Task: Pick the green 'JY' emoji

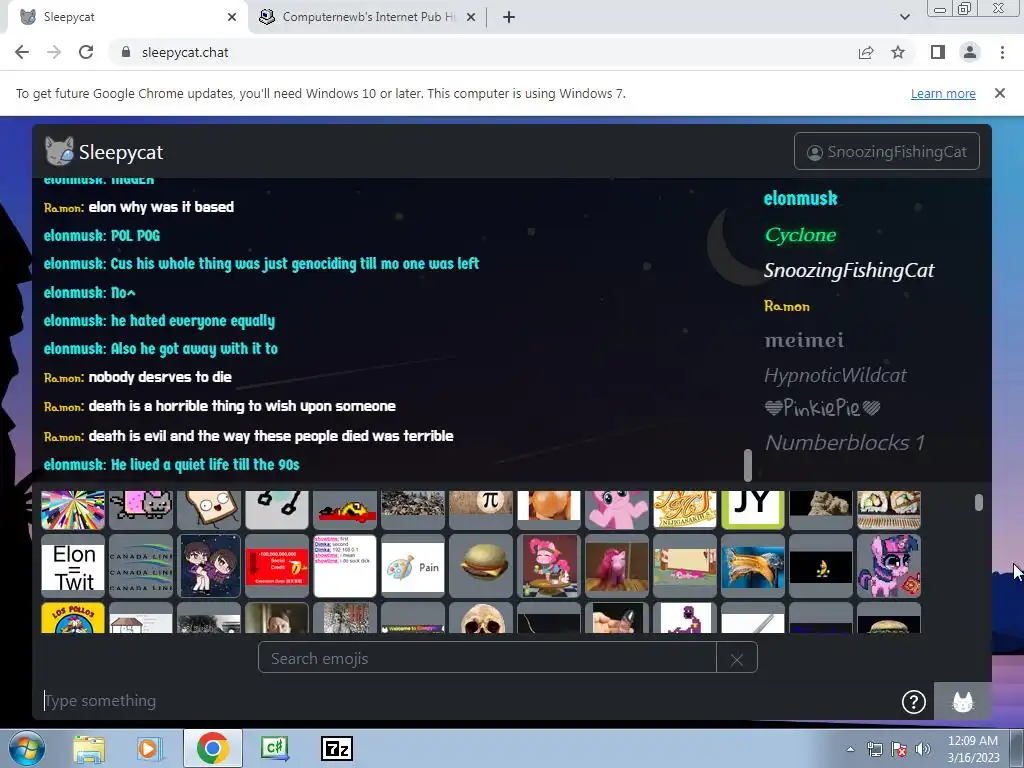Action: (x=753, y=509)
